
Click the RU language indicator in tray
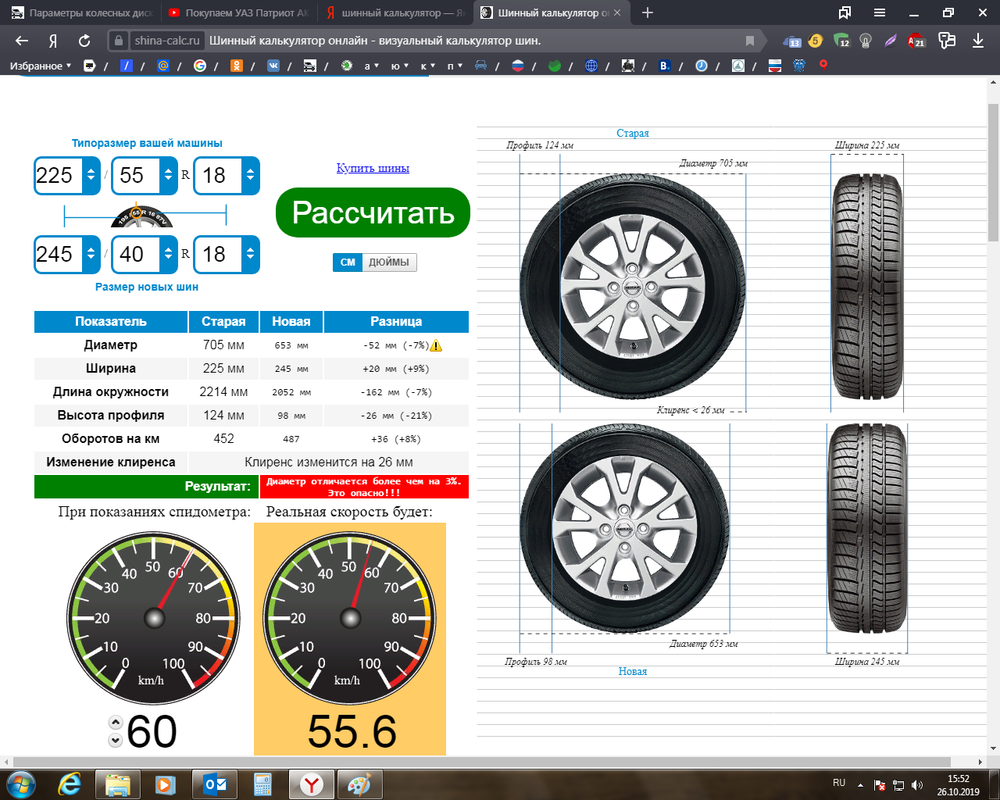(839, 783)
